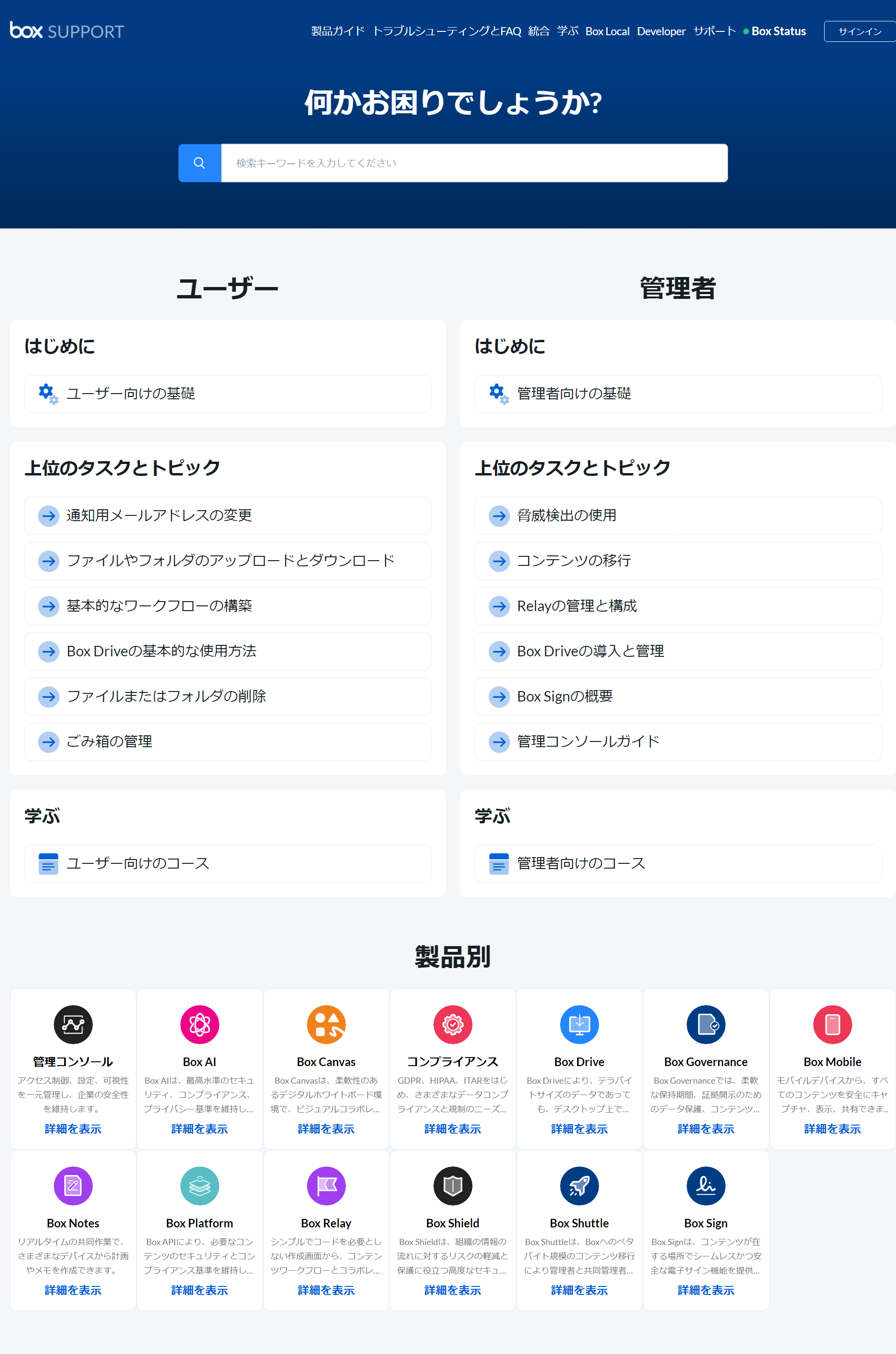Open トラブルシューティングとFAQ menu item
This screenshot has height=1354, width=896.
tap(447, 31)
